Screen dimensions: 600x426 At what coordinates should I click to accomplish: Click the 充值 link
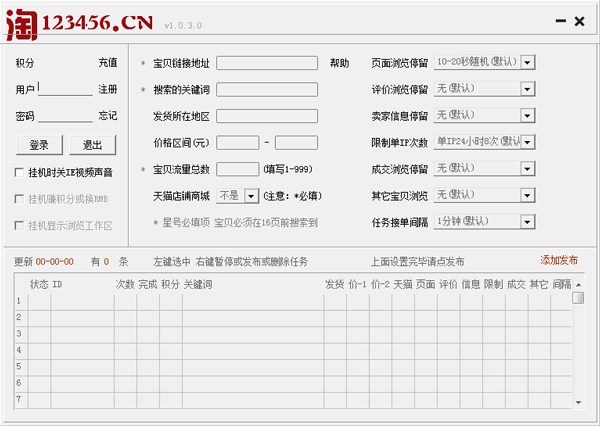coord(108,62)
